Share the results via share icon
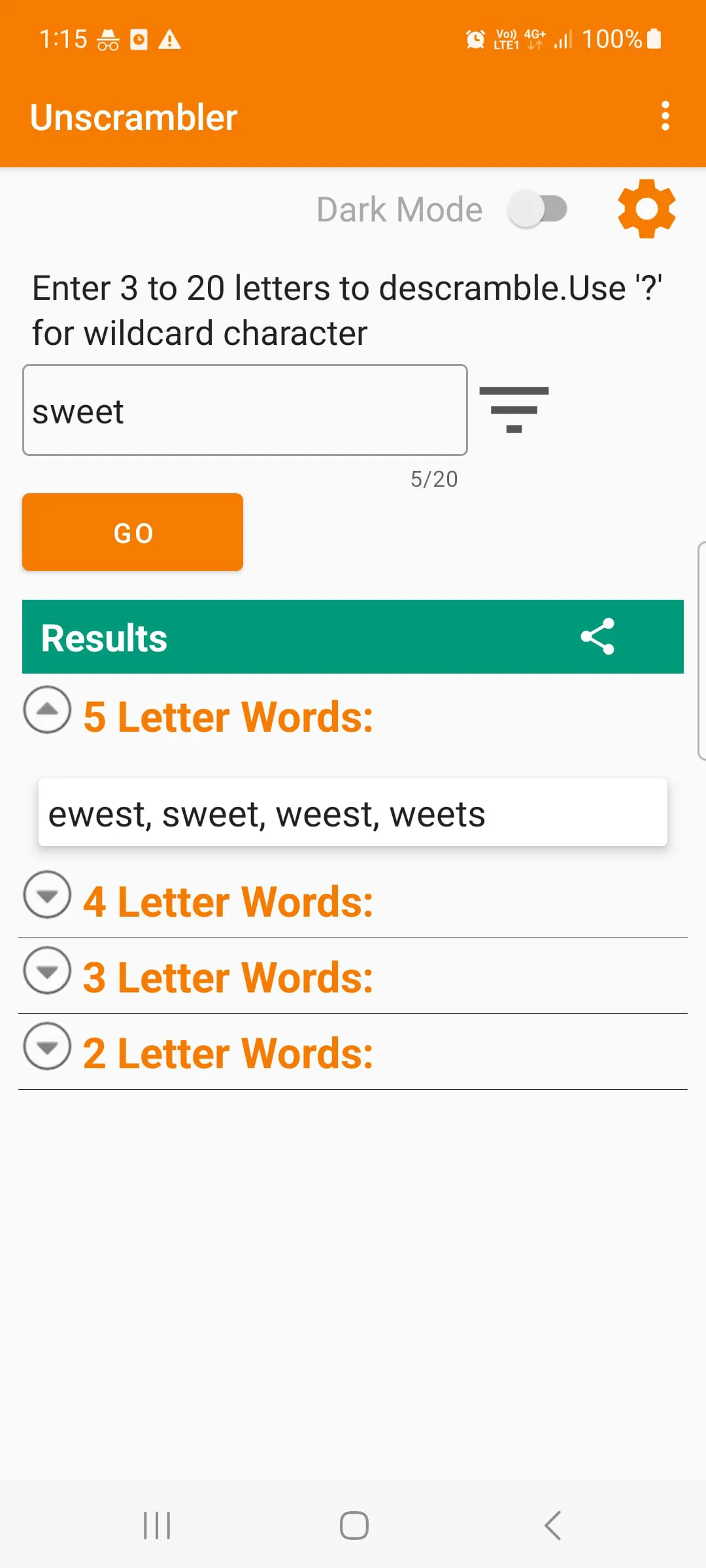 [597, 636]
